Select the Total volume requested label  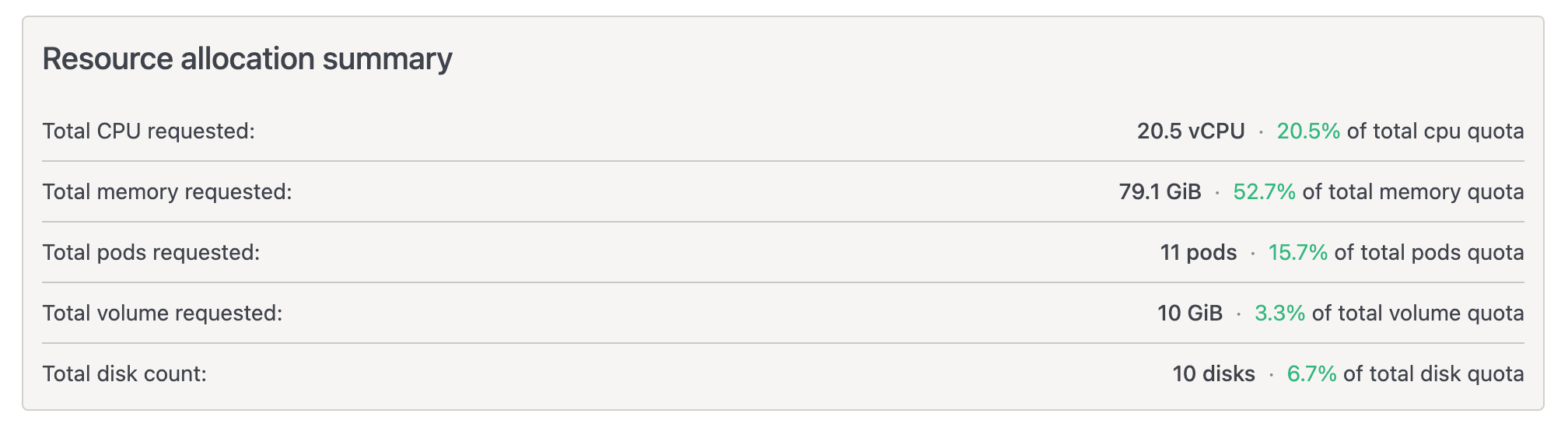[x=163, y=313]
